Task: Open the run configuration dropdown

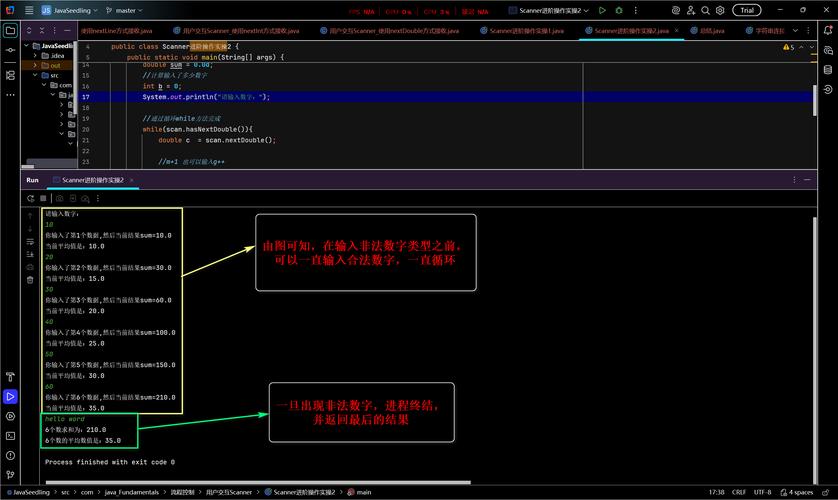Action: click(549, 10)
